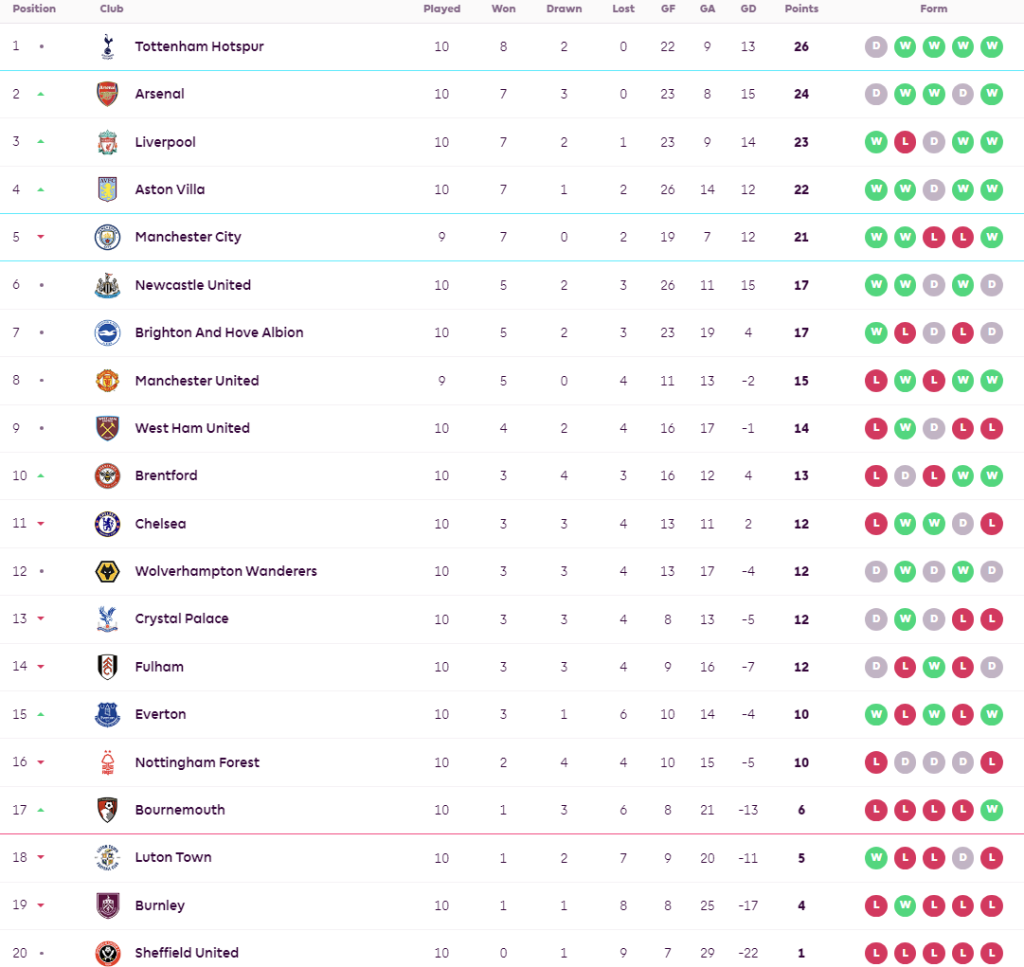Click the Played column header

pos(442,9)
